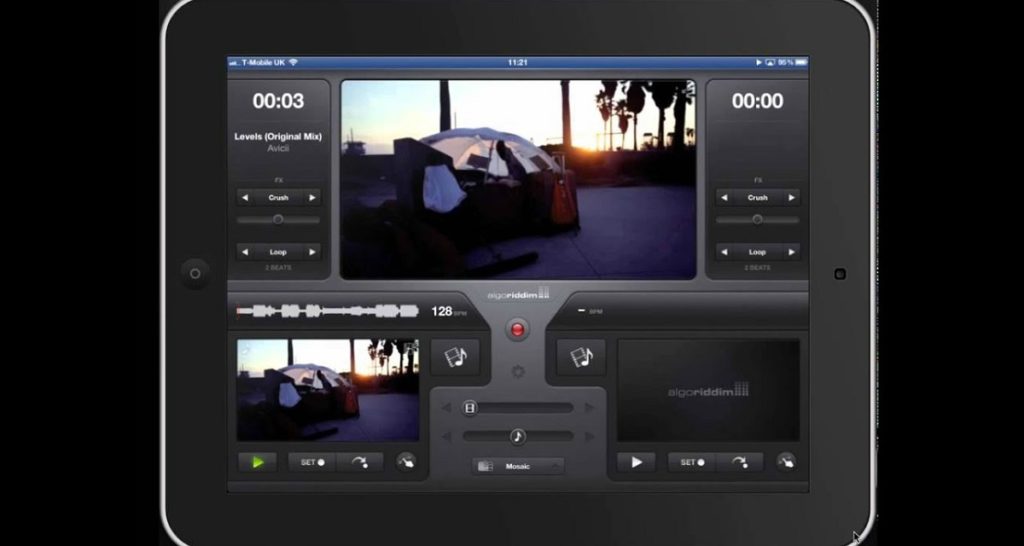Open the Mosaic transition dropdown

(518, 466)
